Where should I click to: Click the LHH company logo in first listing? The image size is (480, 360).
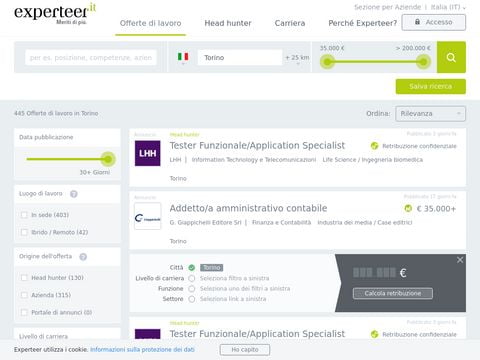[147, 153]
